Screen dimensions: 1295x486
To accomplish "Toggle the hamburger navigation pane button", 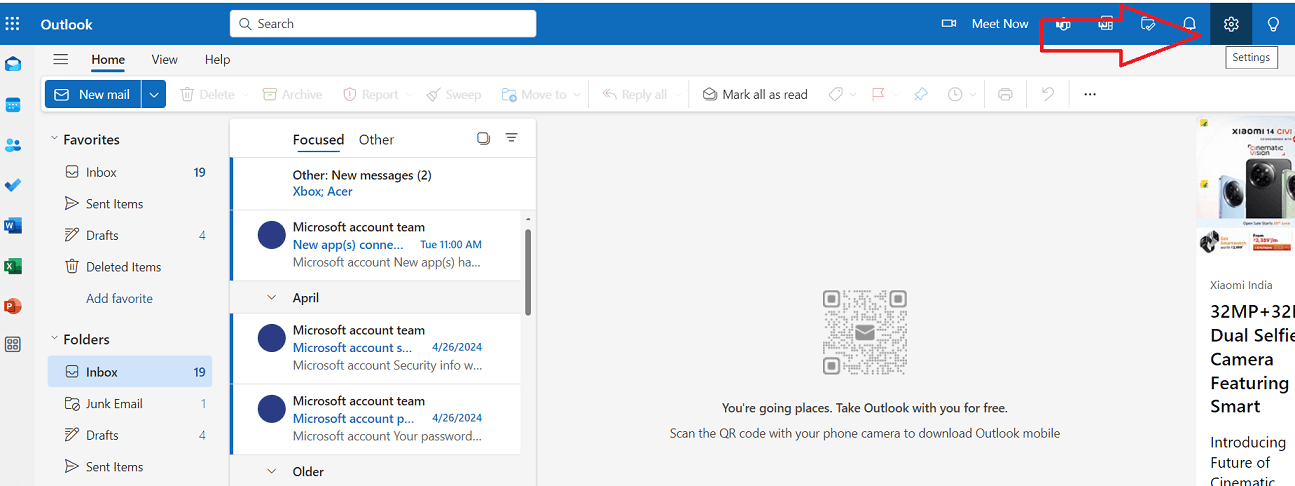I will click(x=61, y=59).
